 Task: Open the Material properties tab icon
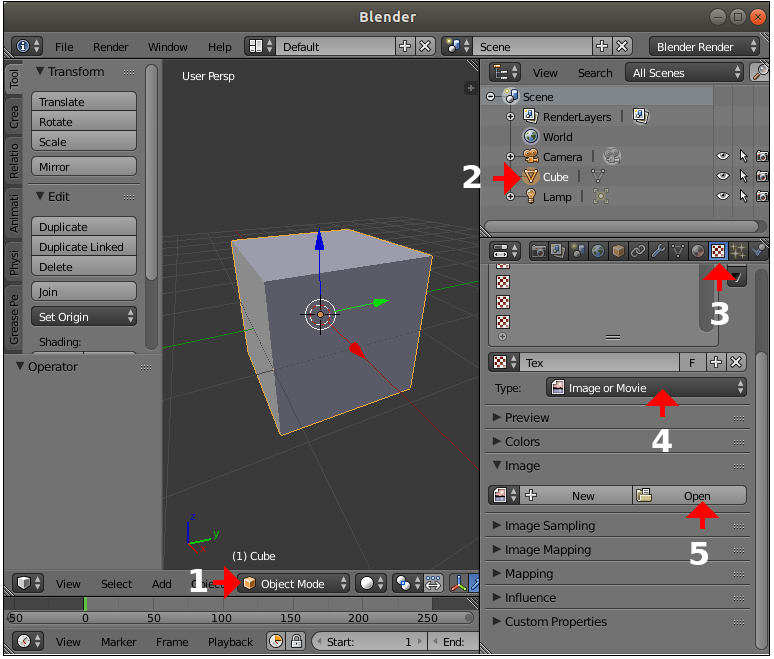(x=697, y=251)
